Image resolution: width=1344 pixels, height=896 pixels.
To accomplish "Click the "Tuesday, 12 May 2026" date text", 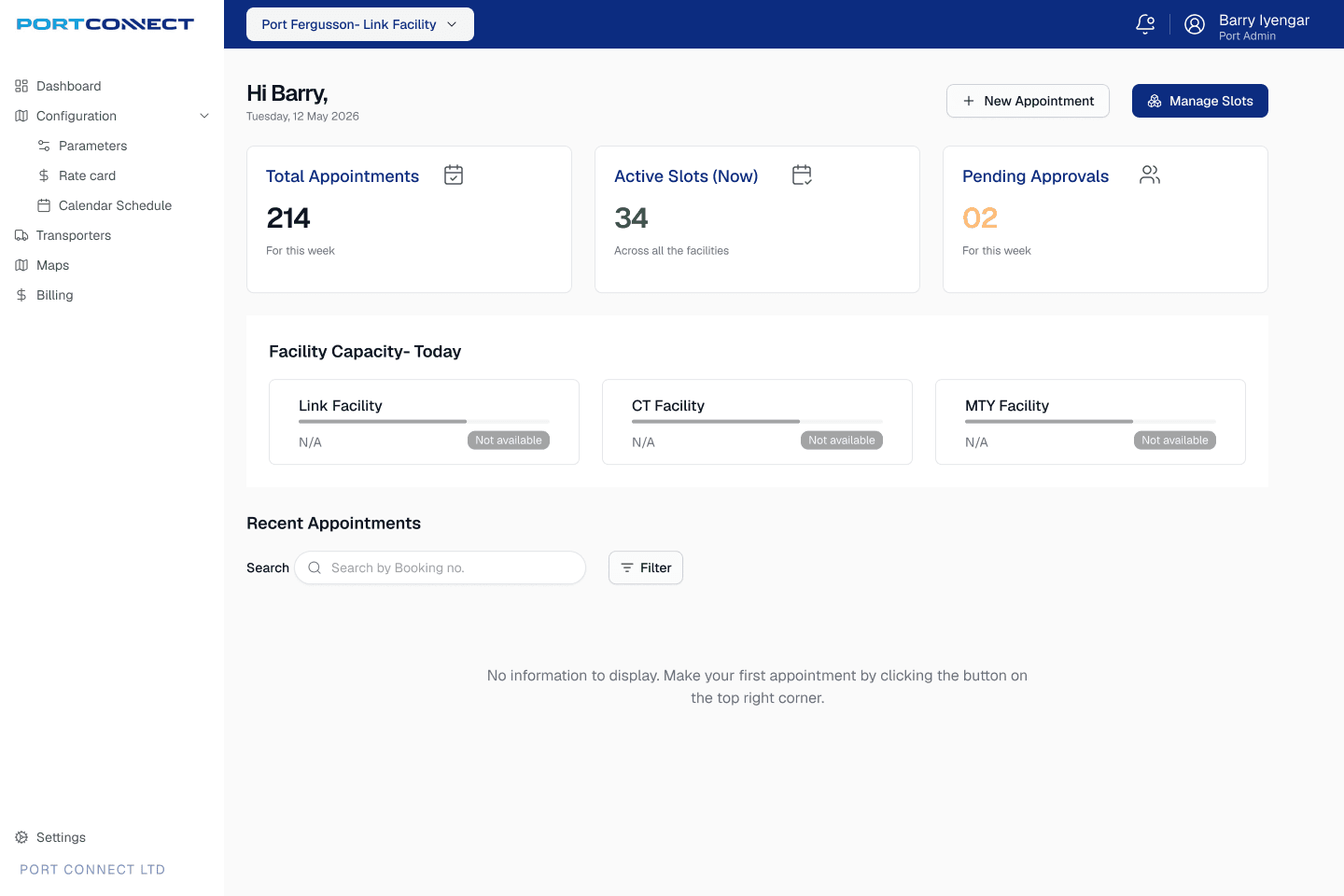I will point(302,117).
